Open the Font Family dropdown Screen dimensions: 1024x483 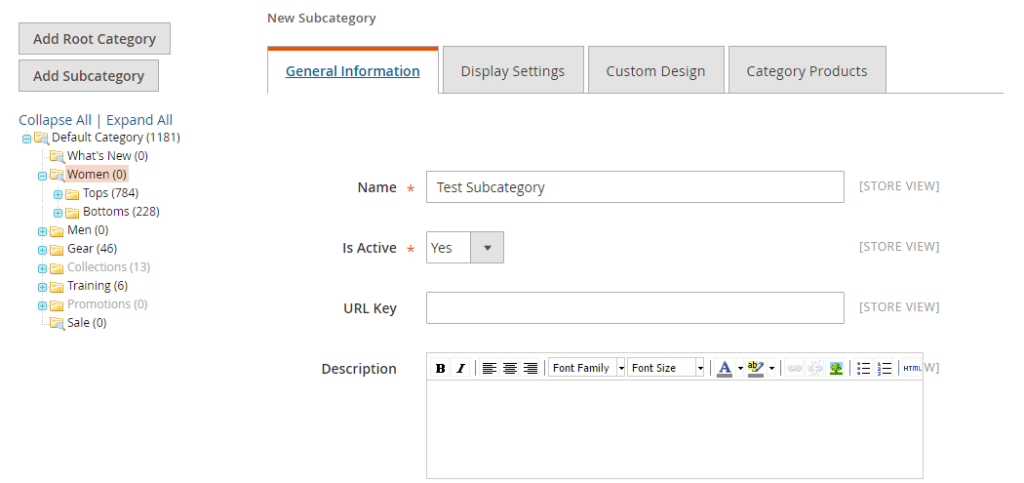coord(587,368)
